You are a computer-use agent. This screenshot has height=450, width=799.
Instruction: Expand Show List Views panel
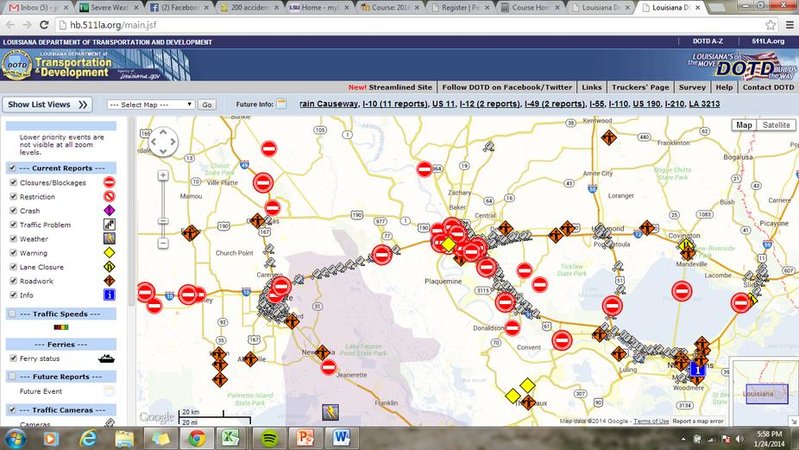coord(47,104)
